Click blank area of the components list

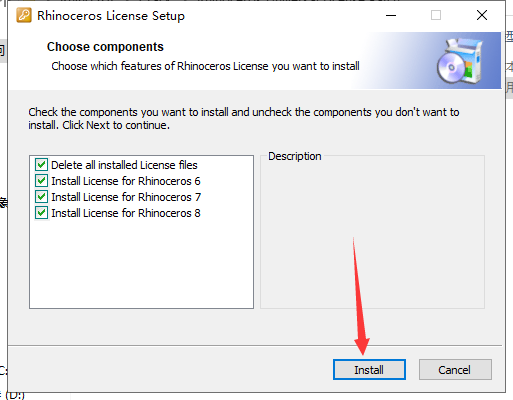[x=141, y=263]
